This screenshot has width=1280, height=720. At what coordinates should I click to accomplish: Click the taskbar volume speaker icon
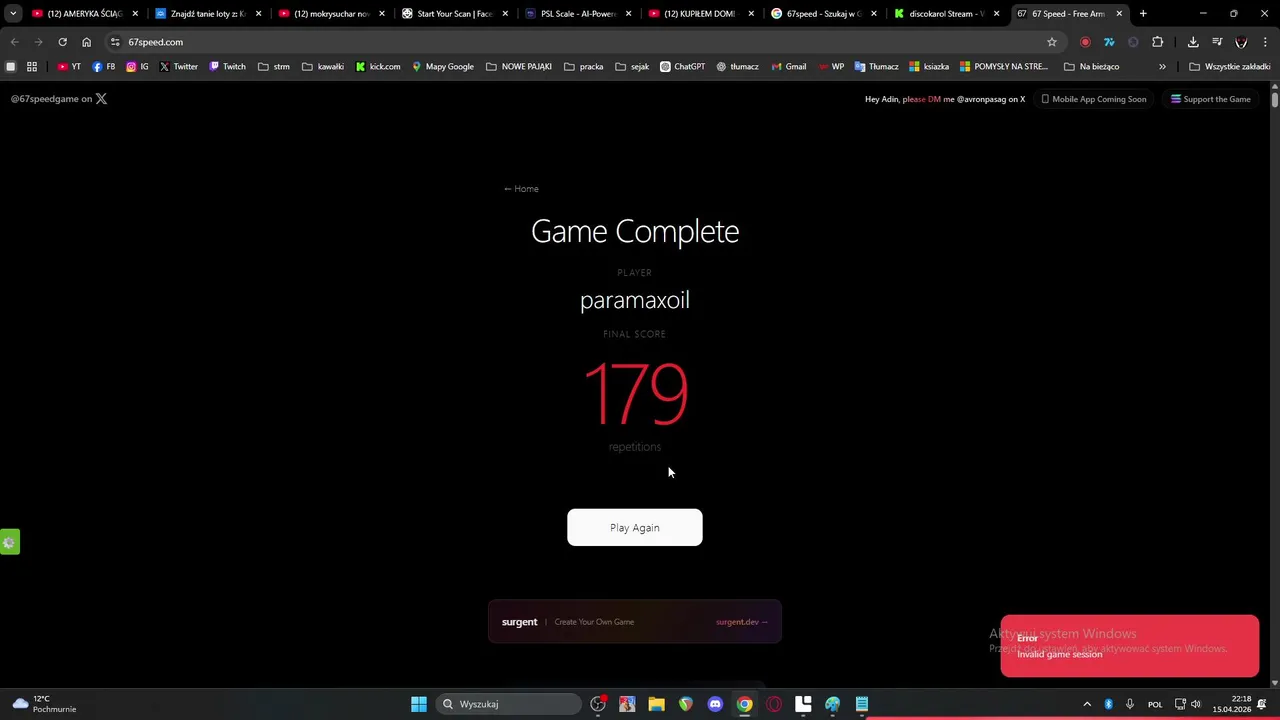click(1195, 704)
